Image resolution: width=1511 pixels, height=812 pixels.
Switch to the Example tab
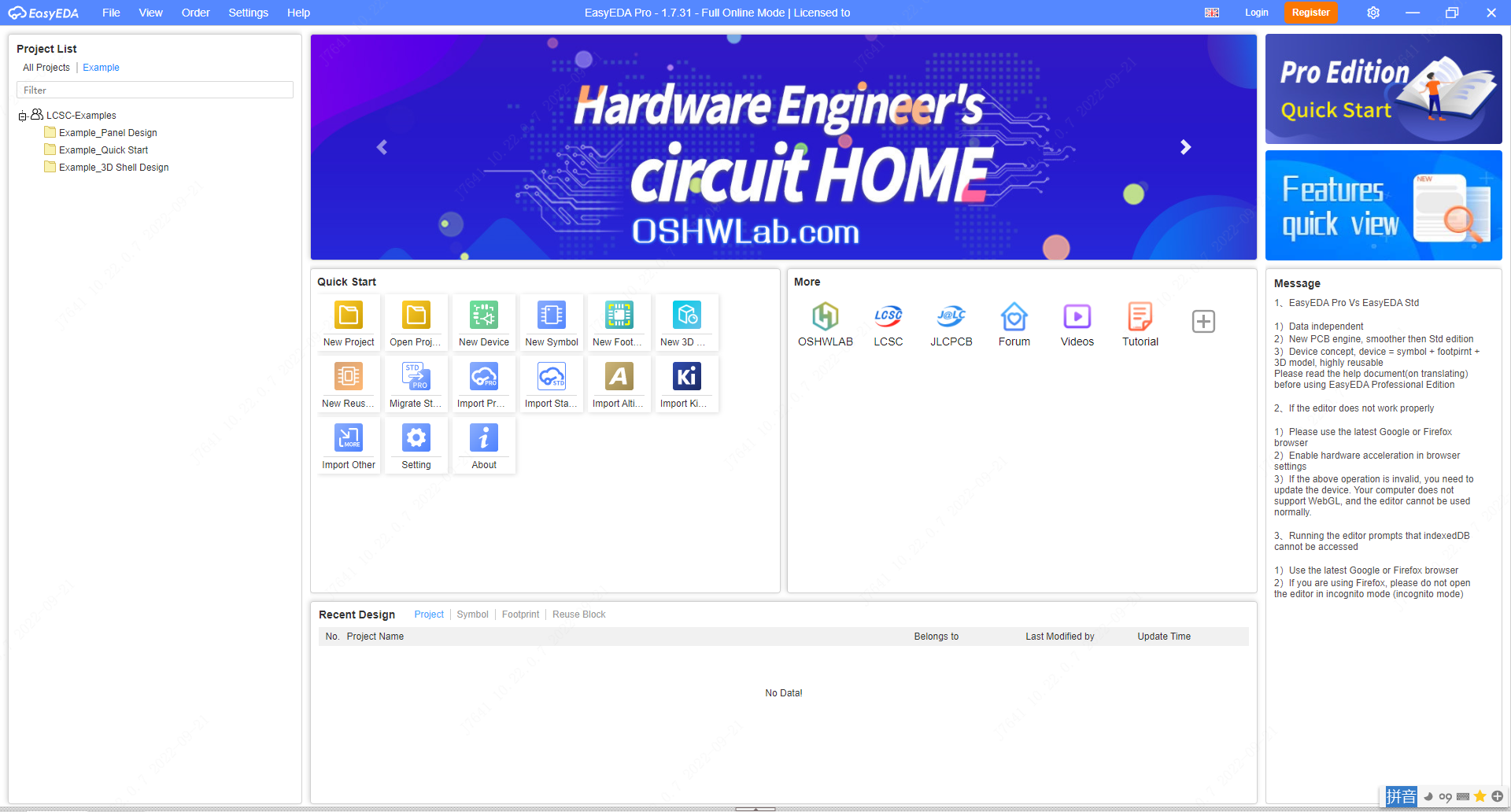[x=101, y=68]
